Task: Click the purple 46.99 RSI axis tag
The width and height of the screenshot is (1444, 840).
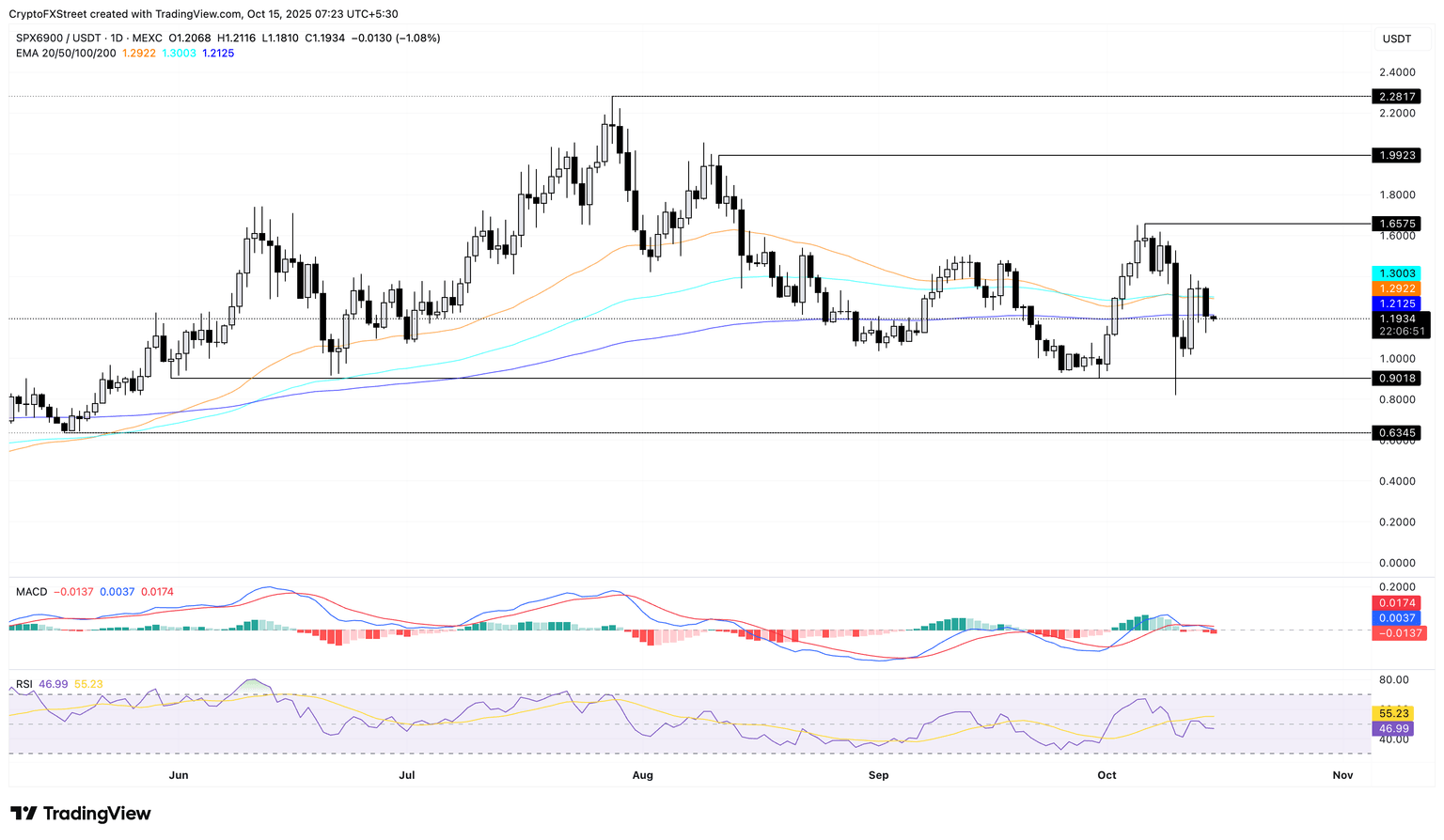Action: point(1392,728)
